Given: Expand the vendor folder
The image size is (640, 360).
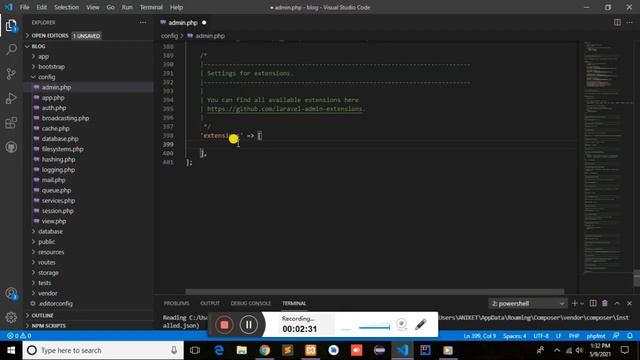Looking at the screenshot, I should point(48,293).
